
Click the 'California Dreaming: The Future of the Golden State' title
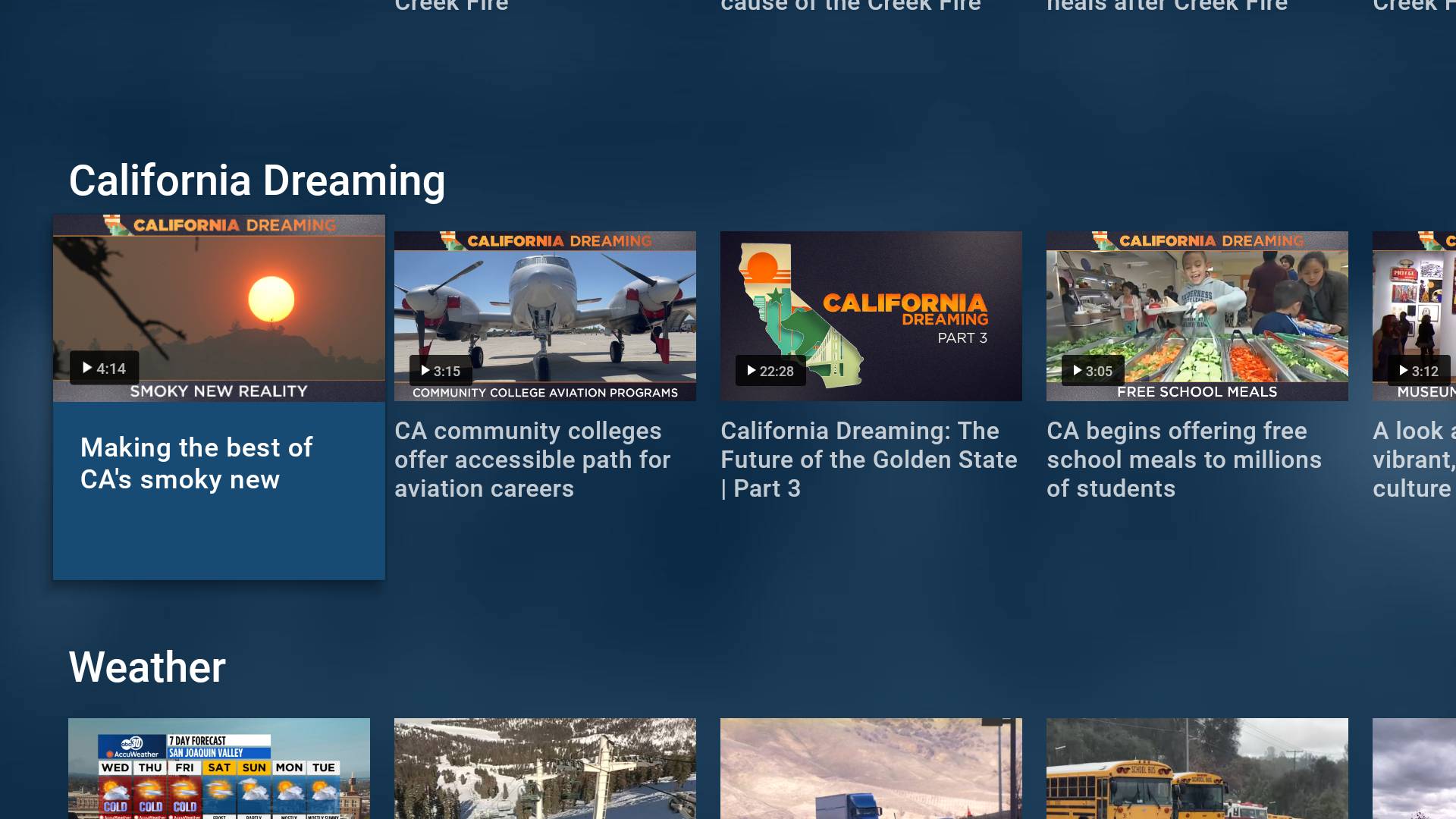[868, 460]
